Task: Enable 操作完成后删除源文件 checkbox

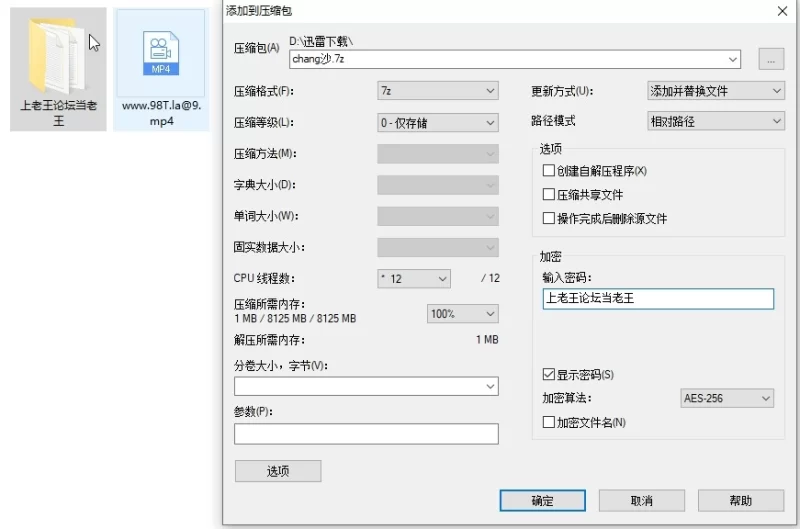Action: click(548, 218)
